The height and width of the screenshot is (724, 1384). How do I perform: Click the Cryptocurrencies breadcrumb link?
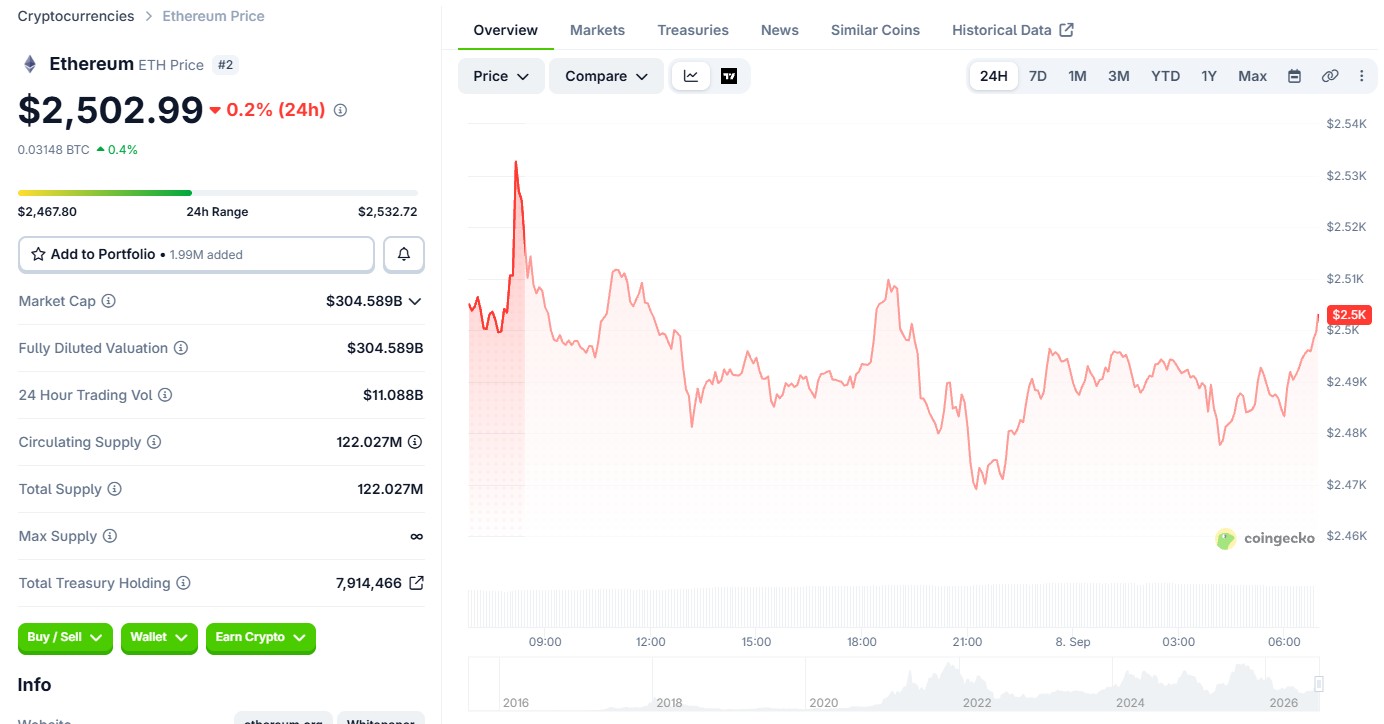click(76, 16)
